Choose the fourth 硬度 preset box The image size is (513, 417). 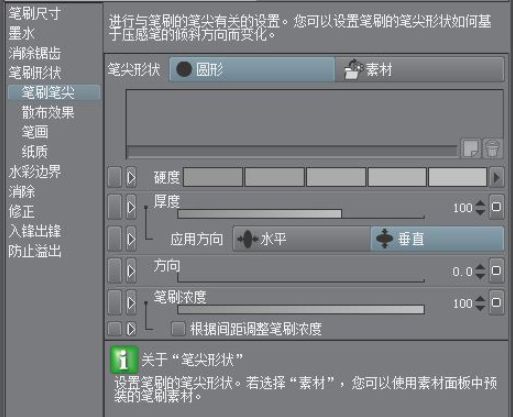click(397, 177)
